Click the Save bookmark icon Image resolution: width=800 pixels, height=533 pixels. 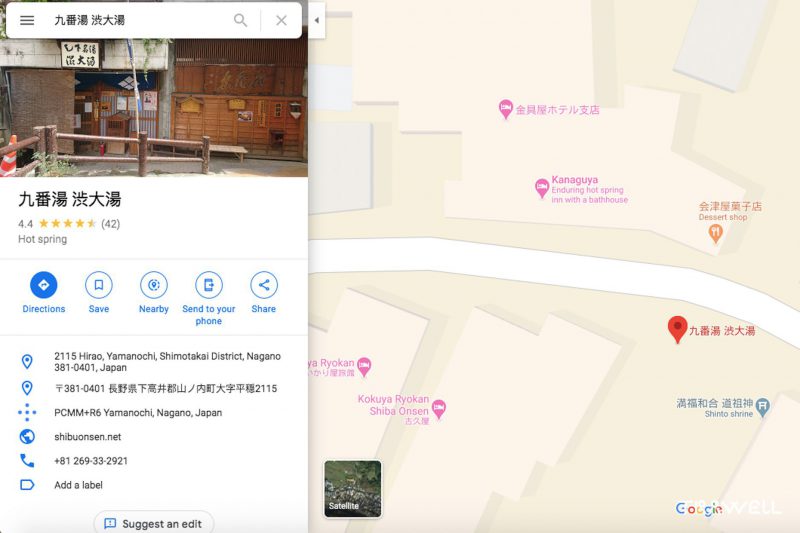coord(99,285)
